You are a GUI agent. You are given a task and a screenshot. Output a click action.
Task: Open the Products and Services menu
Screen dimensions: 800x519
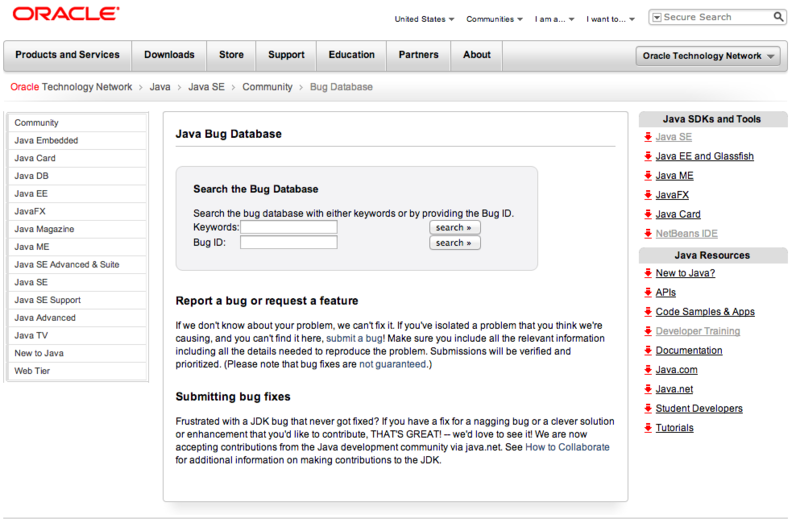pyautogui.click(x=67, y=55)
